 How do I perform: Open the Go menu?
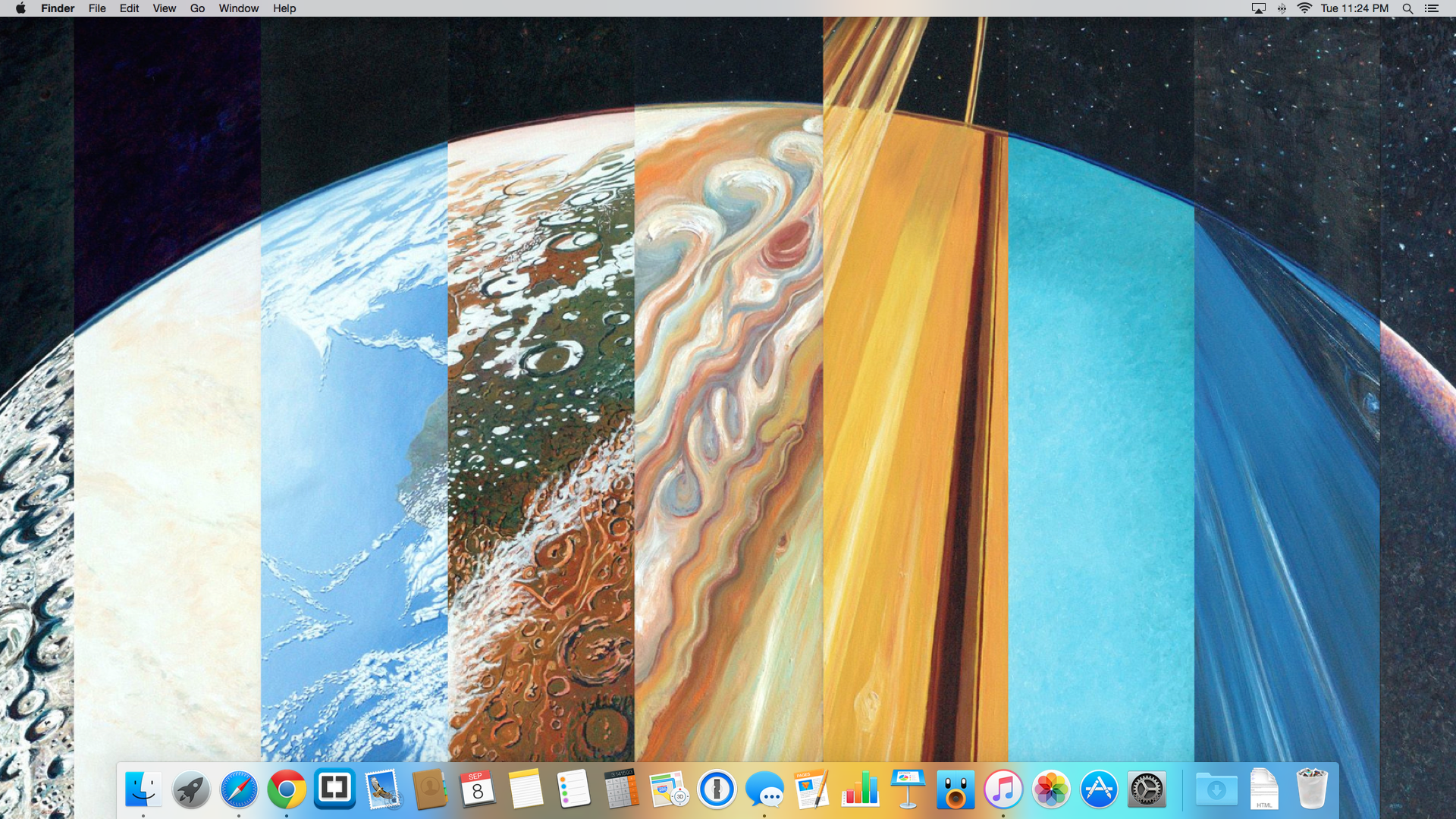pyautogui.click(x=197, y=8)
